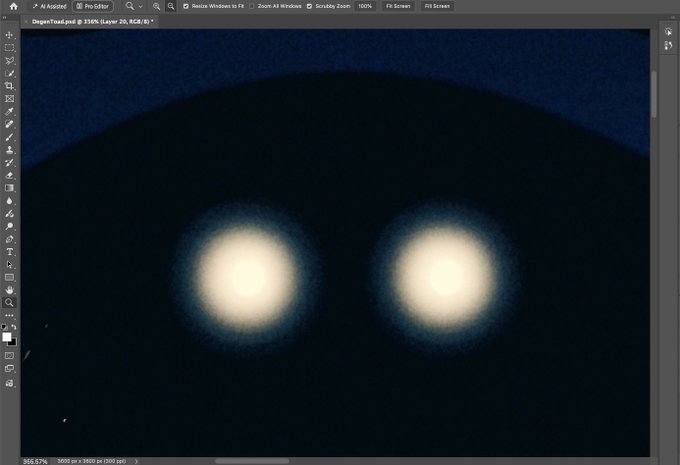Change the screen mode
This screenshot has width=680, height=465.
pyautogui.click(x=9, y=369)
